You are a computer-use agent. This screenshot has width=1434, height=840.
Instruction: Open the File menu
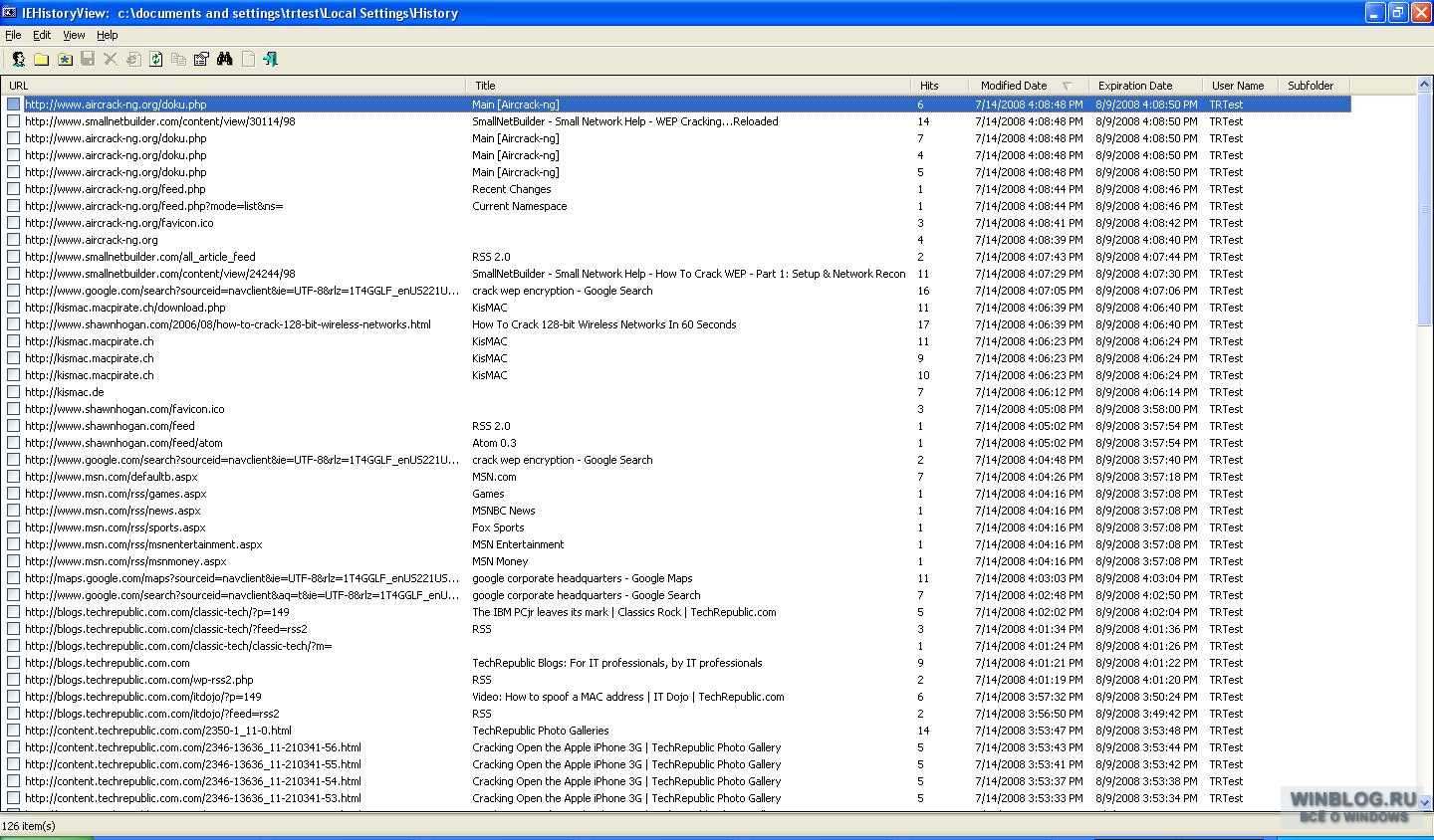(13, 35)
